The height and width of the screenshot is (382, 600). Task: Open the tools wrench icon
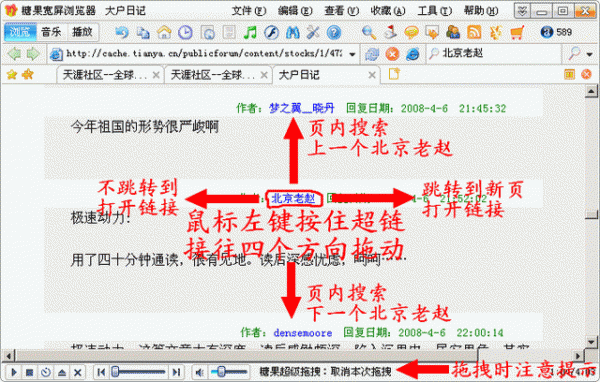313,33
